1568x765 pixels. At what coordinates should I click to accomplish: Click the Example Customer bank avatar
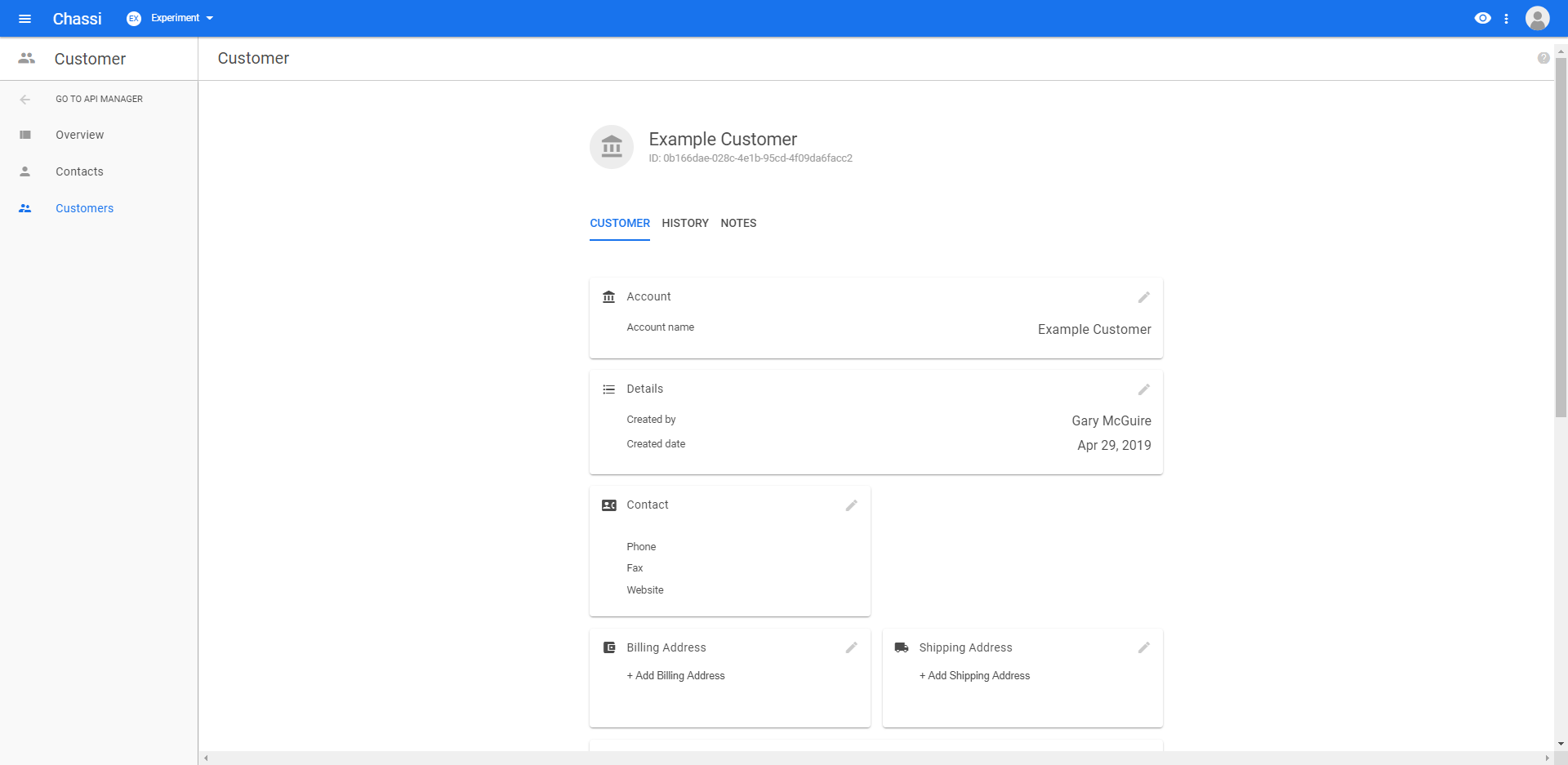tap(612, 147)
